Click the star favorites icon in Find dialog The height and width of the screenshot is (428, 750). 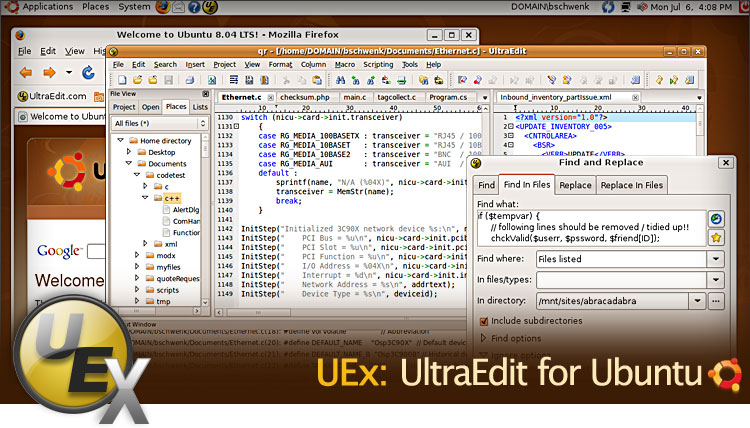(716, 238)
